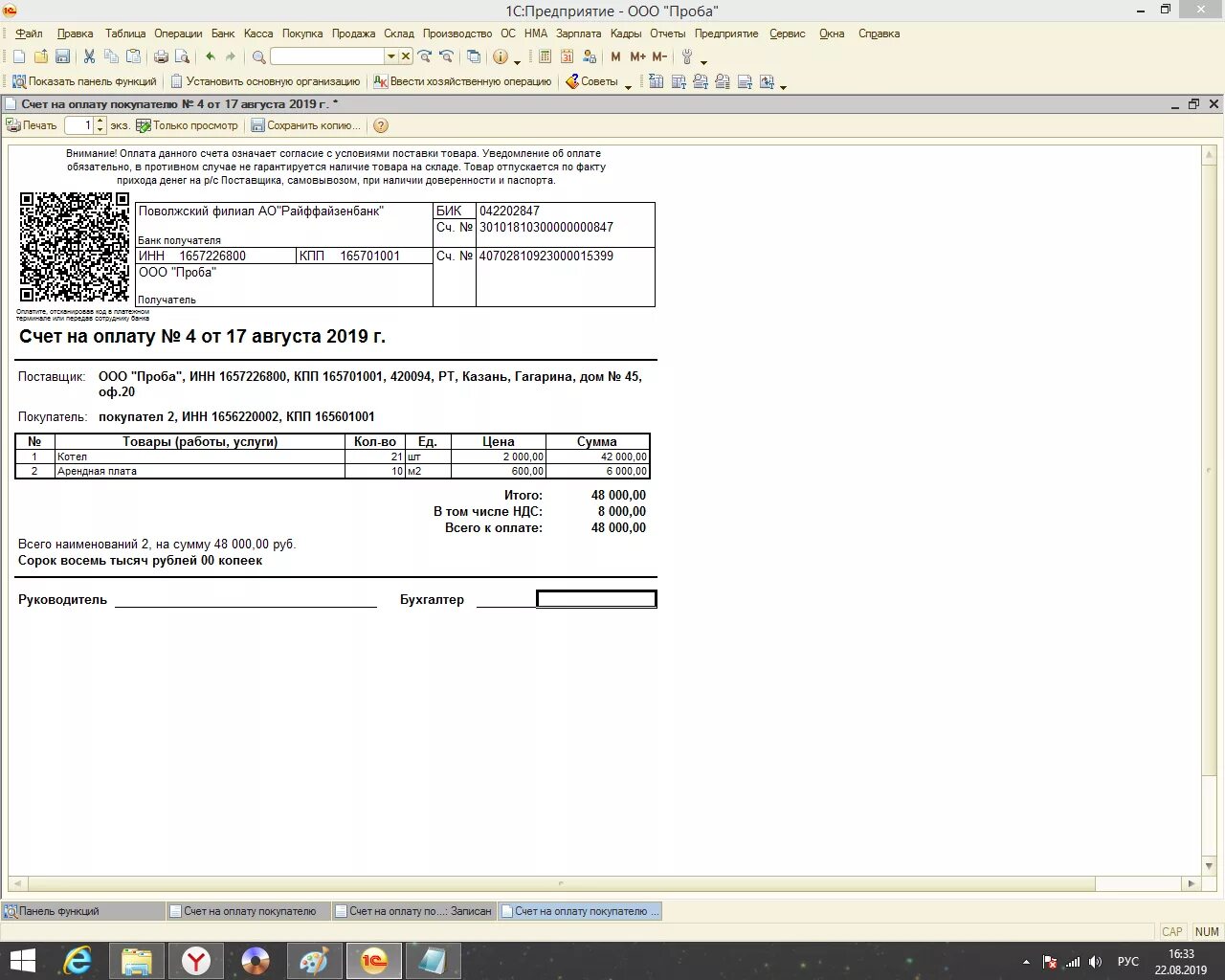Undo with the green back arrow

[210, 57]
